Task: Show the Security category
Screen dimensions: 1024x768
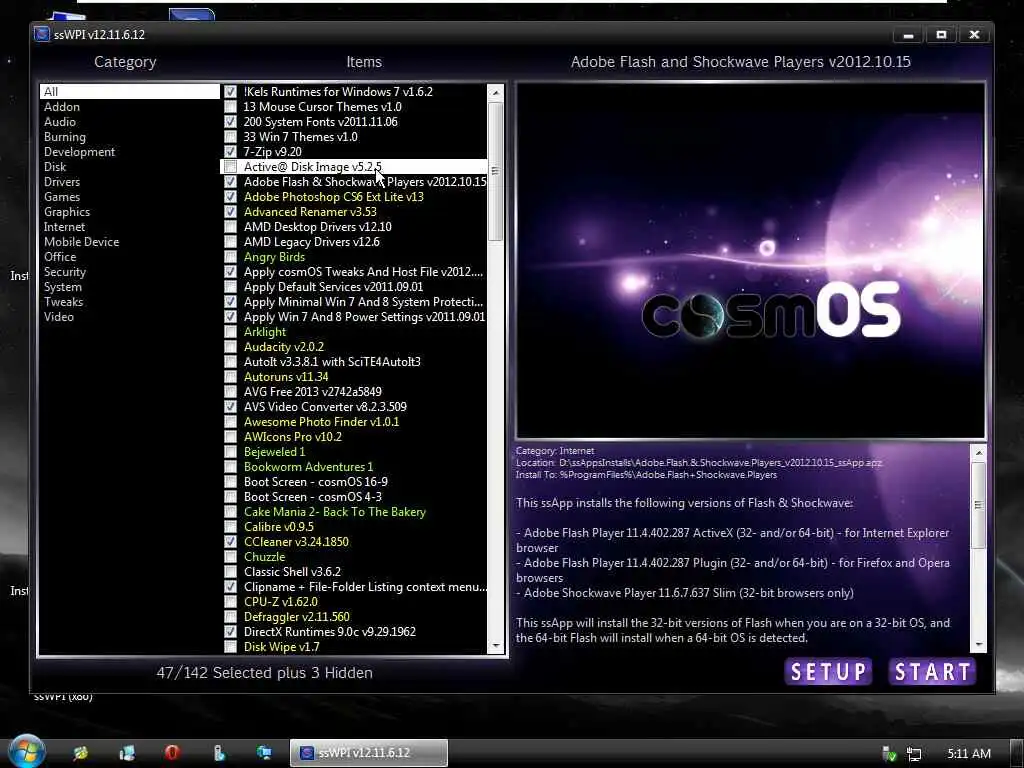Action: 65,272
